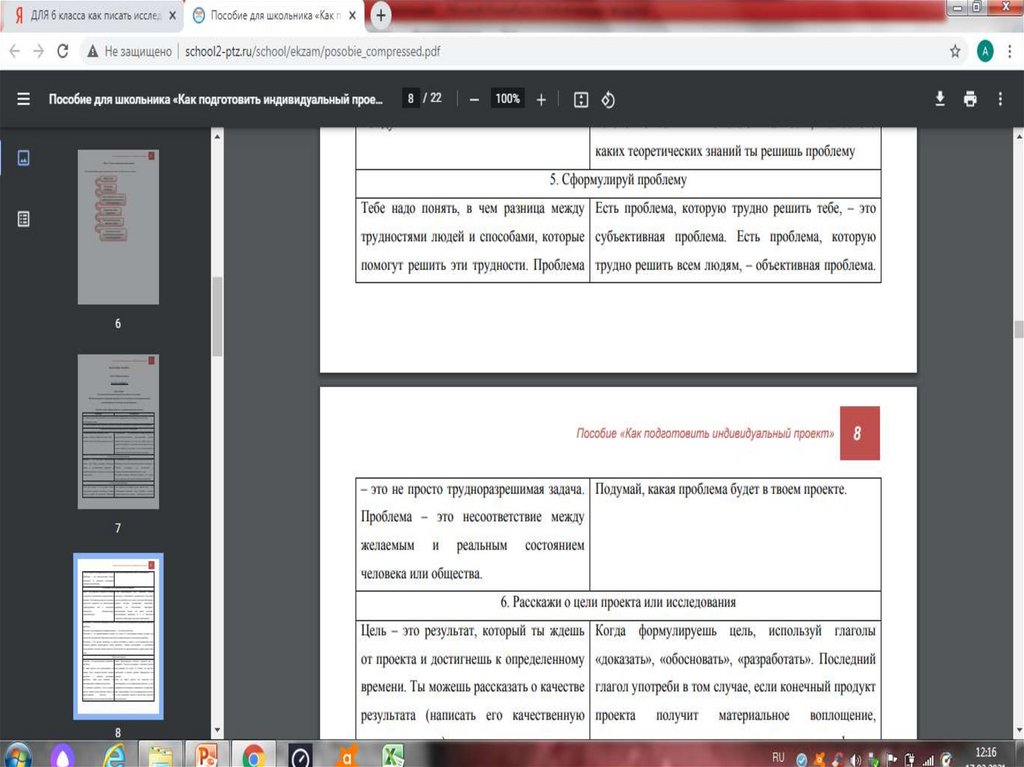
Task: Edit the zoom percentage field
Action: pyautogui.click(x=507, y=99)
